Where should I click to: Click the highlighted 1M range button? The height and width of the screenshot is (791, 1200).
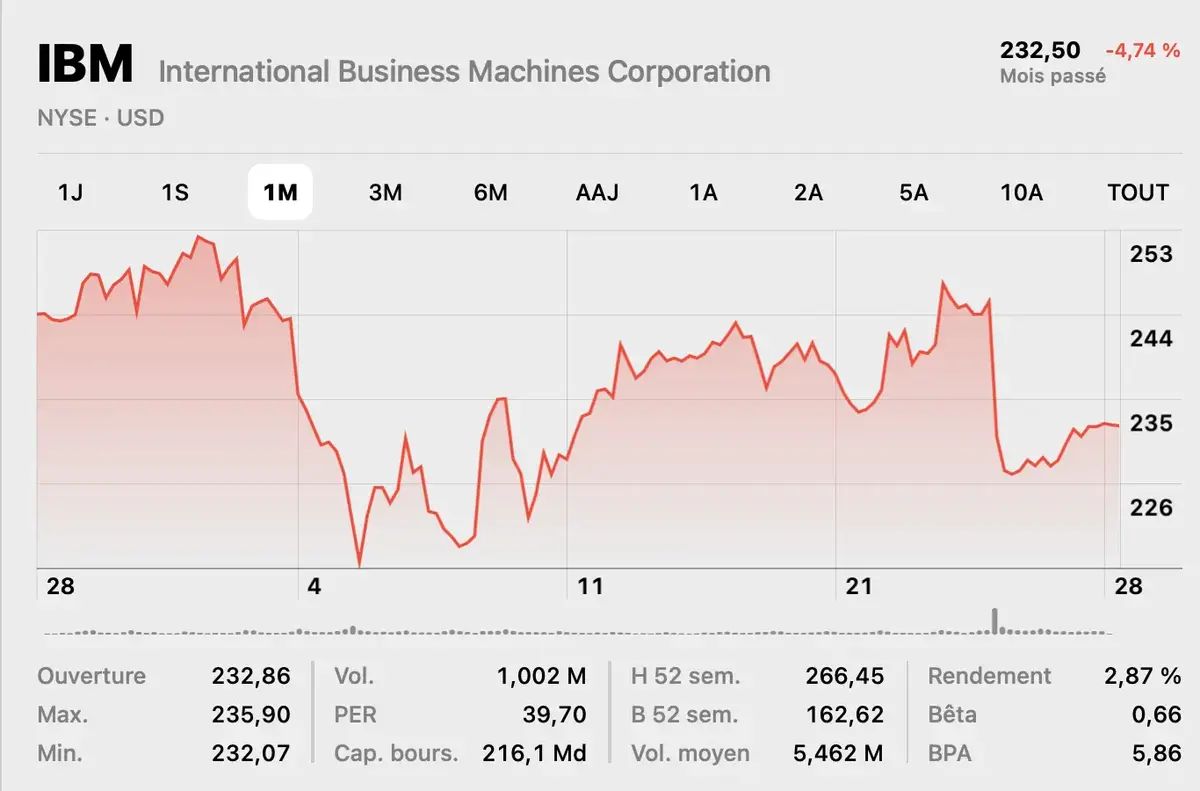280,192
